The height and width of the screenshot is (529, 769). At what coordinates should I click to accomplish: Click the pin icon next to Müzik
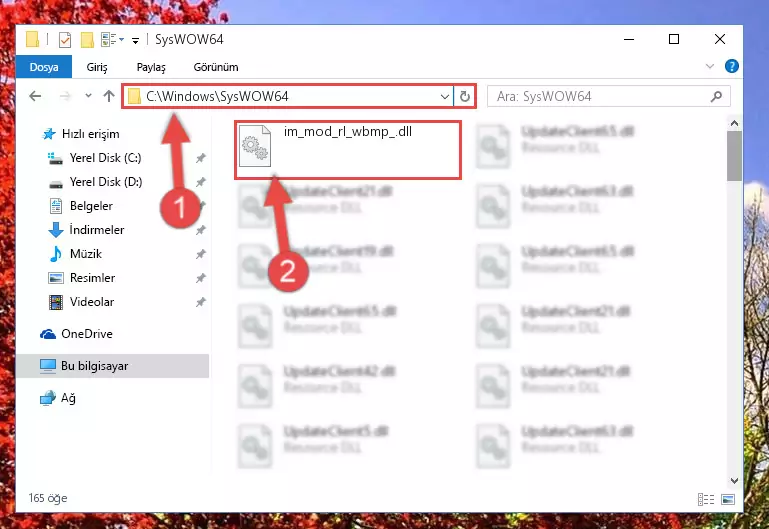click(201, 254)
